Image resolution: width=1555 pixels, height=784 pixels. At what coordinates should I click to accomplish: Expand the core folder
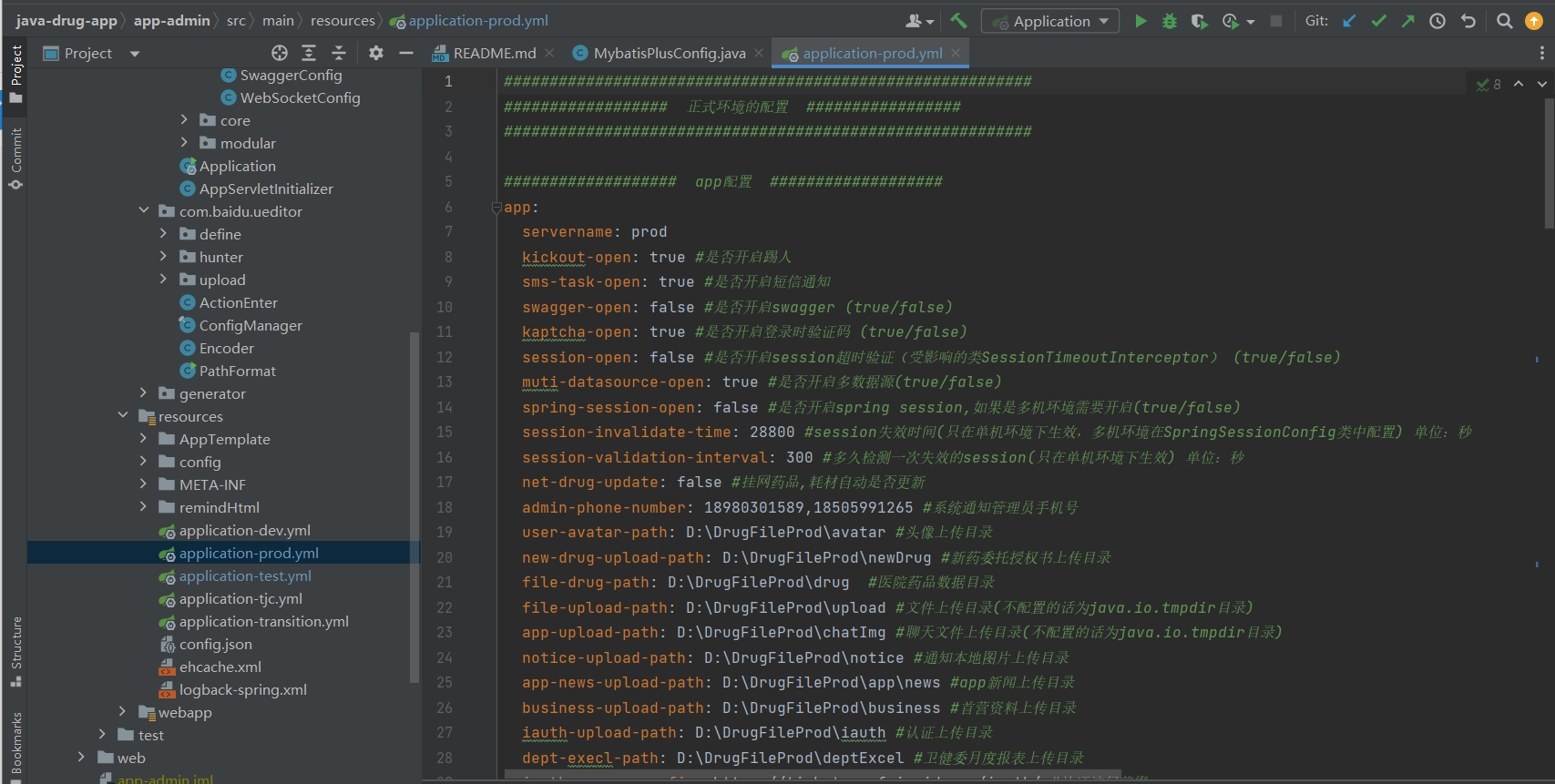(x=184, y=119)
